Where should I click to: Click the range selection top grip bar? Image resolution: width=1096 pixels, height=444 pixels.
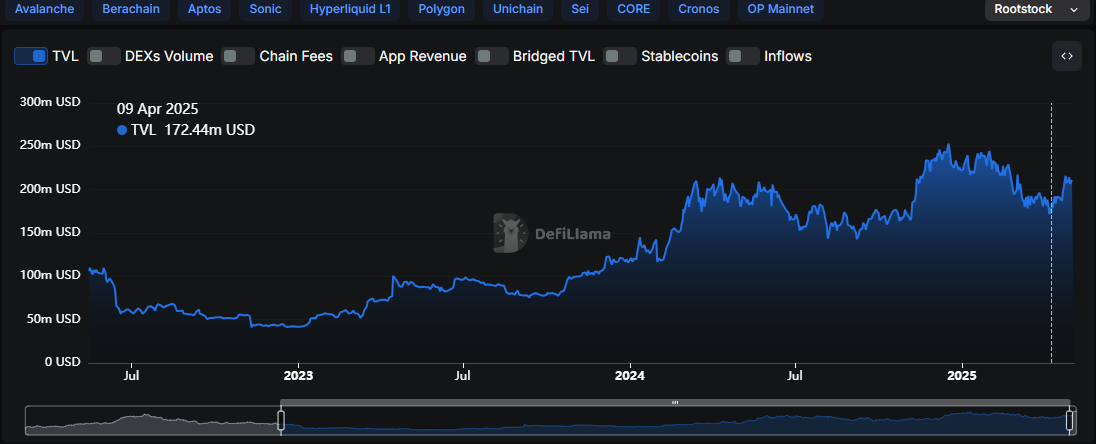(x=675, y=403)
